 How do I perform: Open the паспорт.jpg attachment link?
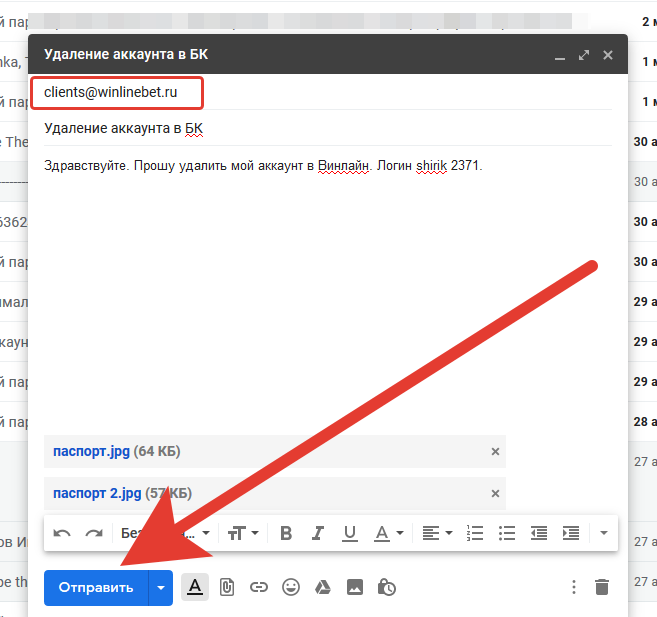point(91,452)
